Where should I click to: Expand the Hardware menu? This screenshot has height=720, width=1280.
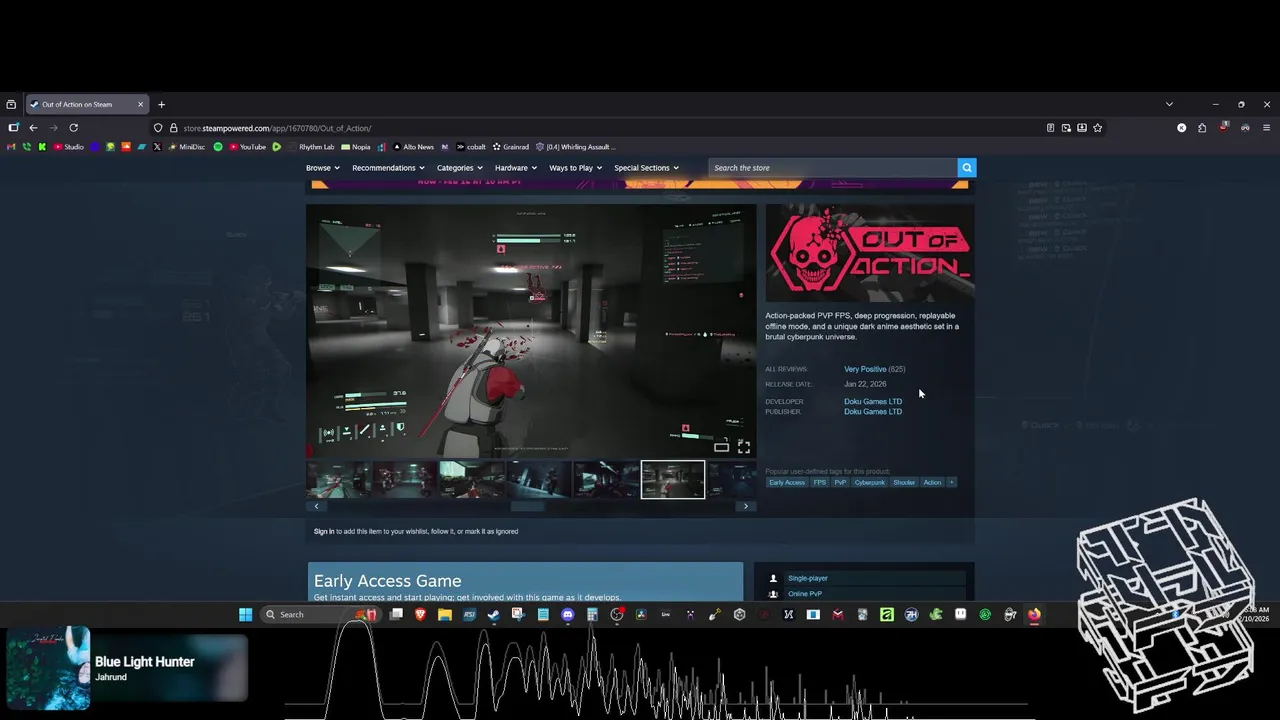pyautogui.click(x=516, y=168)
